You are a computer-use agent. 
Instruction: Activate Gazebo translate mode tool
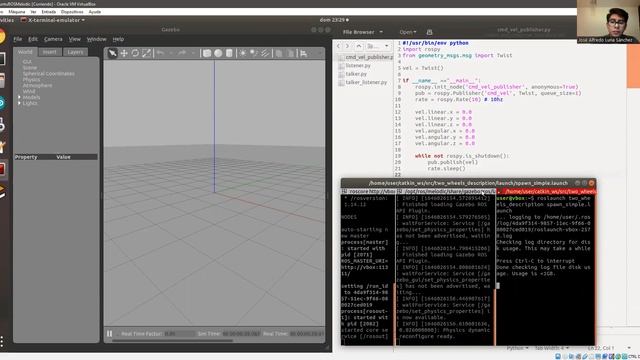(x=124, y=53)
